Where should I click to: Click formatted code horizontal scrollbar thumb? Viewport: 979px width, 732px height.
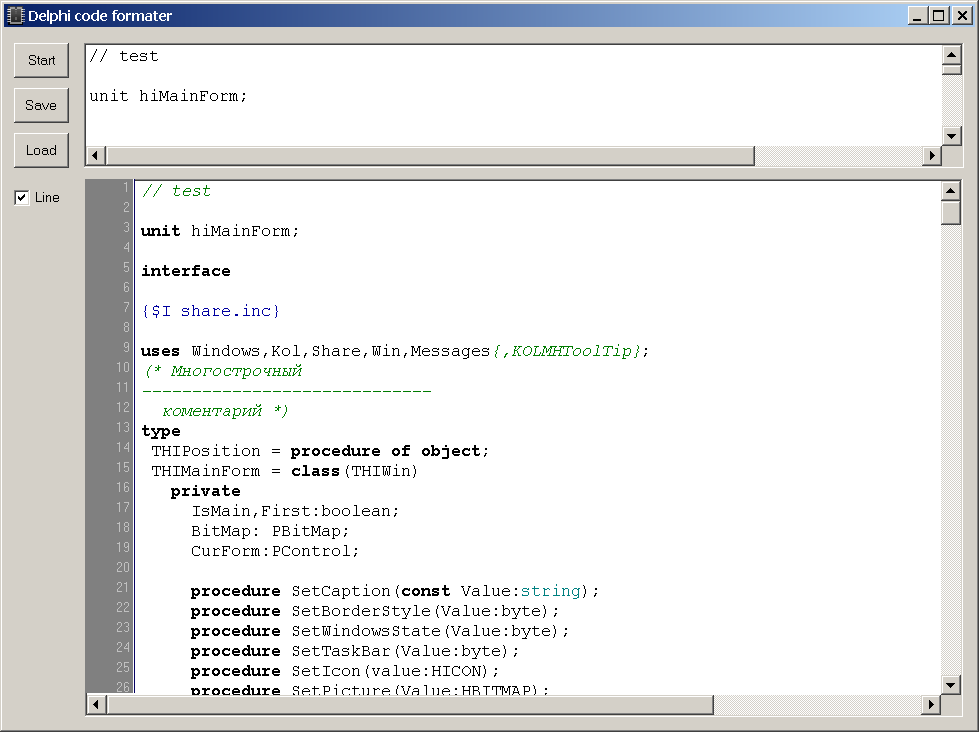[410, 705]
